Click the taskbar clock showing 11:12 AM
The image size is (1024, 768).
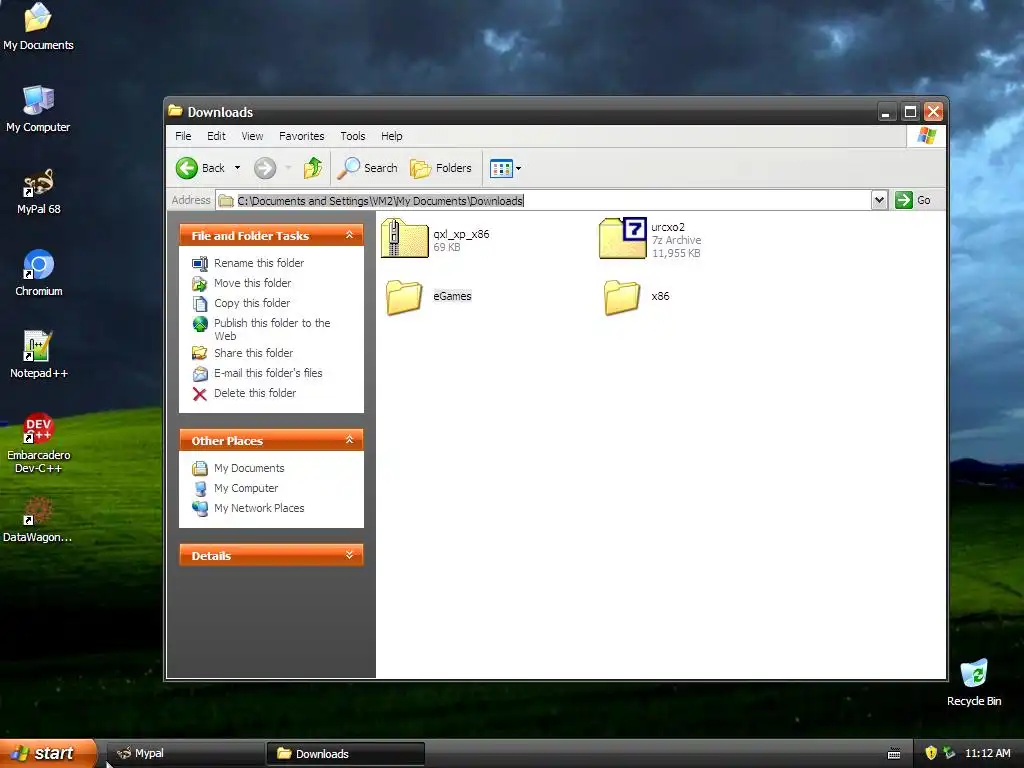pos(987,753)
